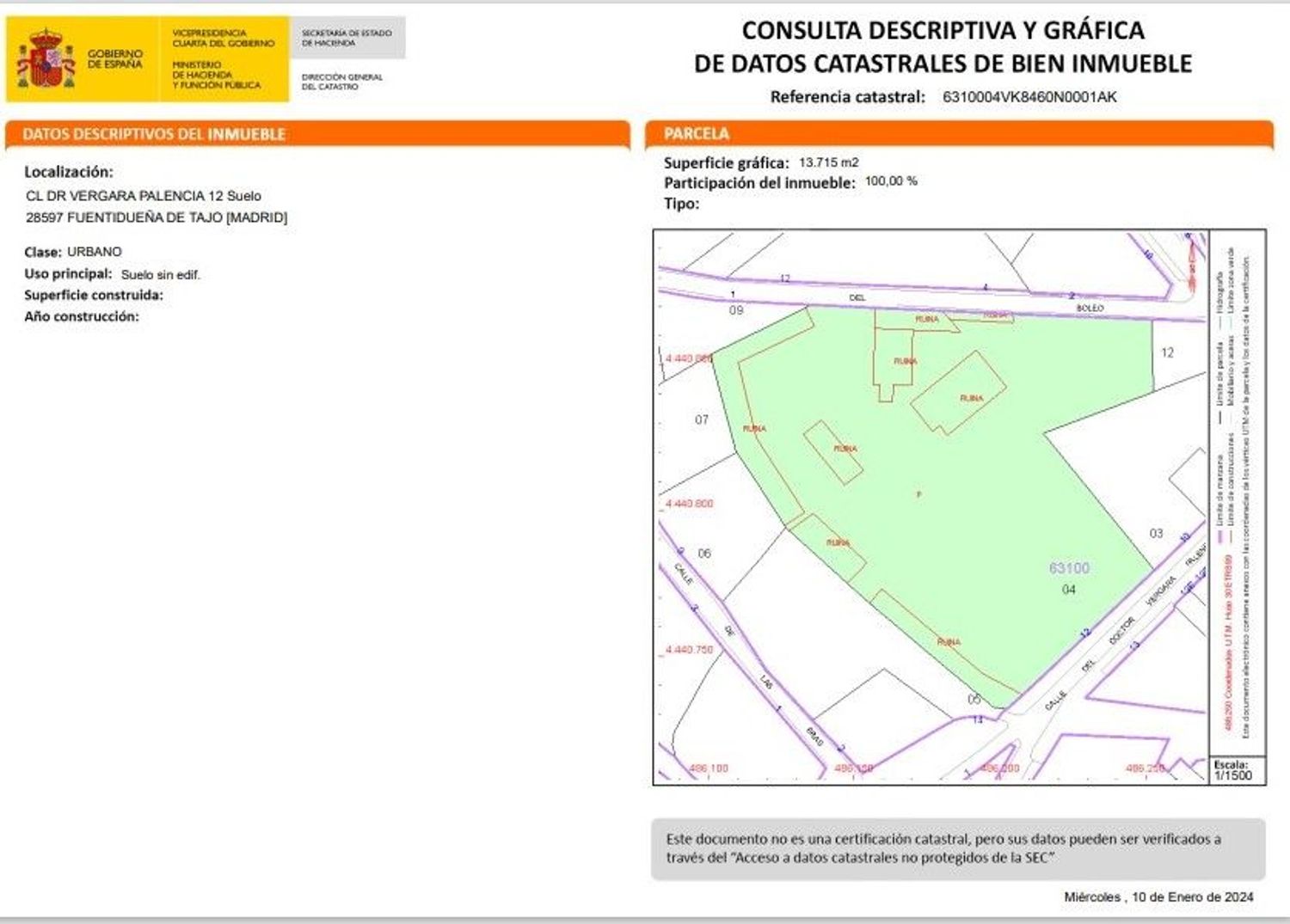
Task: Select the Datos Descriptivos del Inmueble header
Action: (154, 134)
